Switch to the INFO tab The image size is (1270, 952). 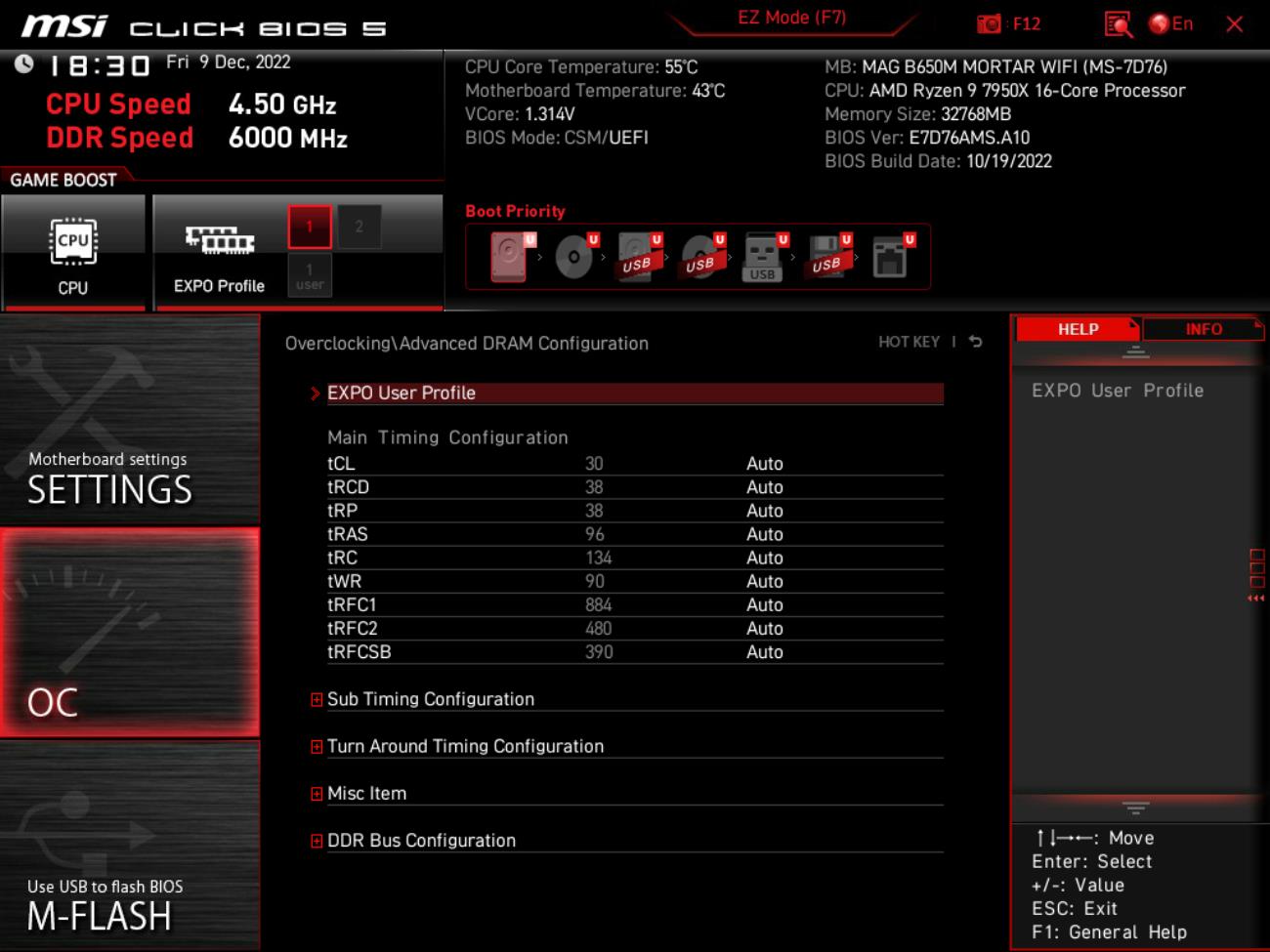tap(1204, 329)
